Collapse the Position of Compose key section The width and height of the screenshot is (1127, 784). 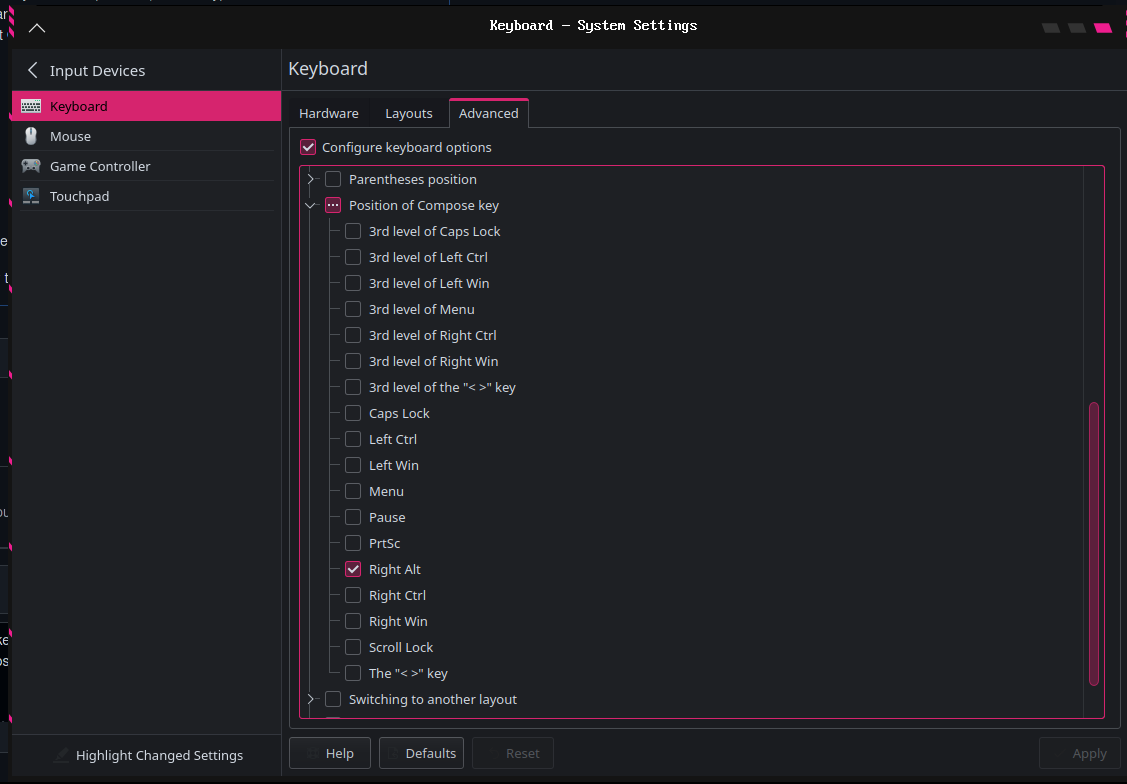coord(310,205)
